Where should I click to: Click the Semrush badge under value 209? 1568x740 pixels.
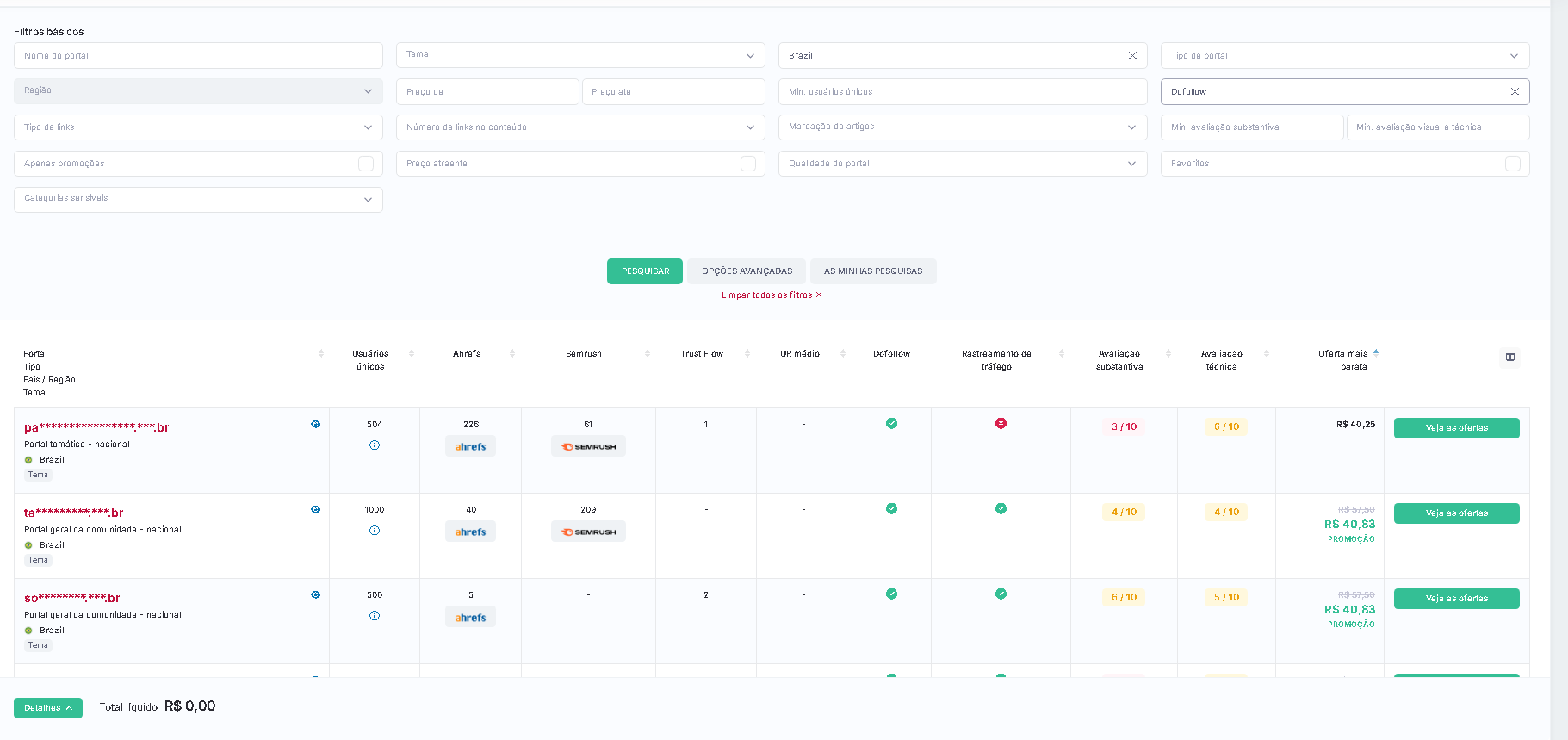[x=588, y=532]
